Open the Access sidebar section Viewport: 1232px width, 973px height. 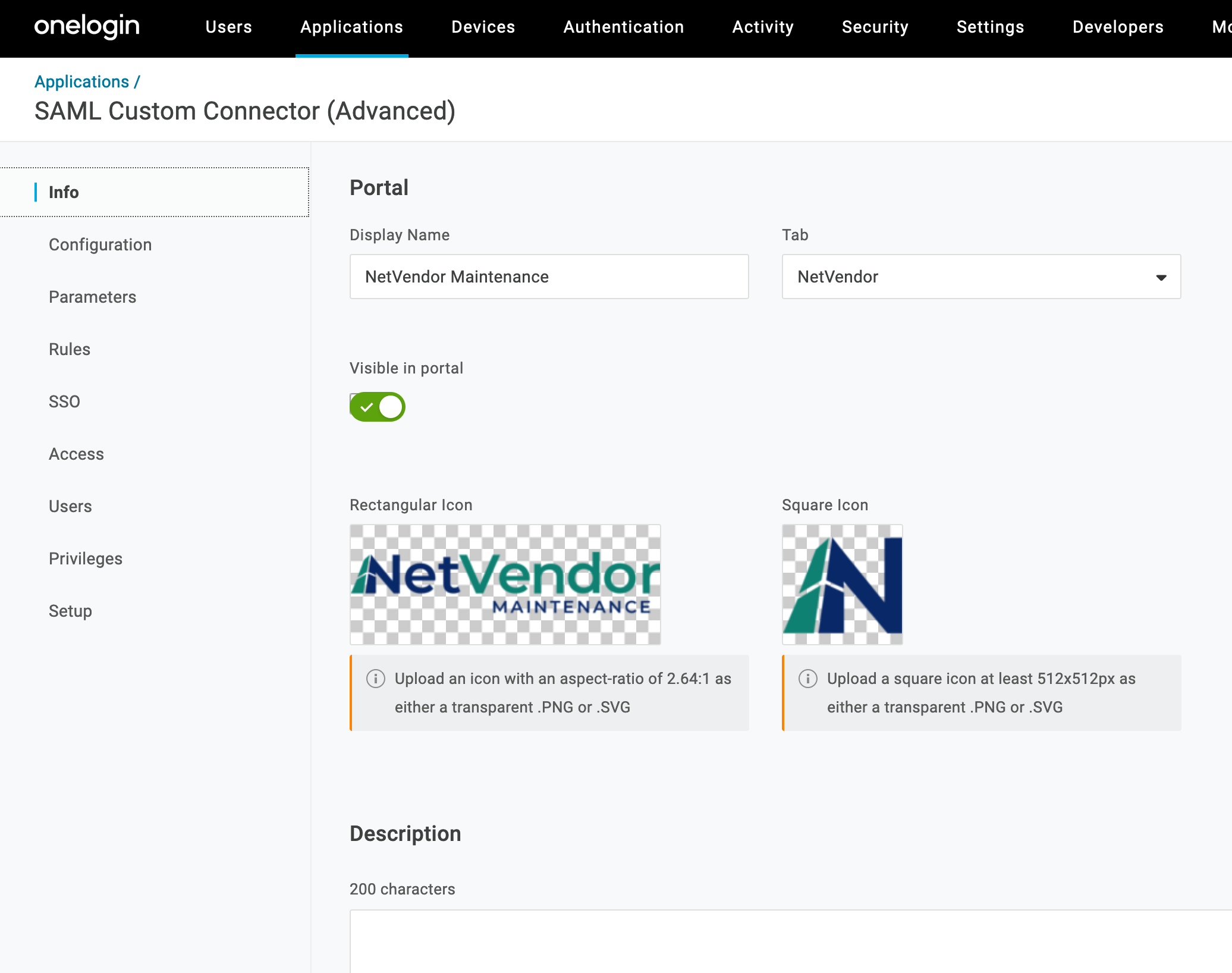coord(76,454)
